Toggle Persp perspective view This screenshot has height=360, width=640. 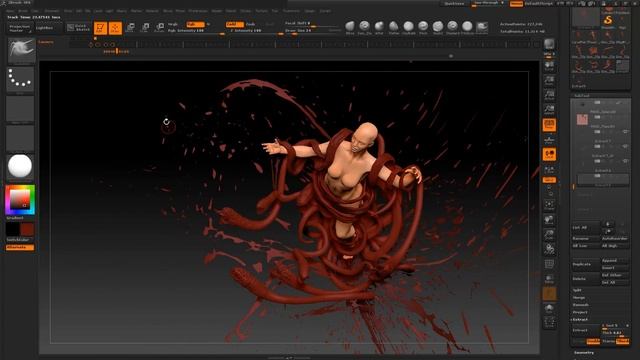tap(549, 125)
